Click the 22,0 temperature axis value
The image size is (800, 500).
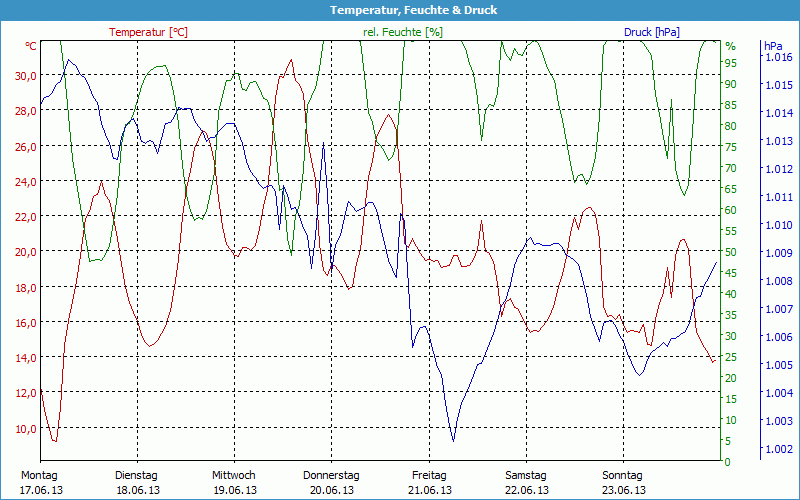tap(26, 216)
